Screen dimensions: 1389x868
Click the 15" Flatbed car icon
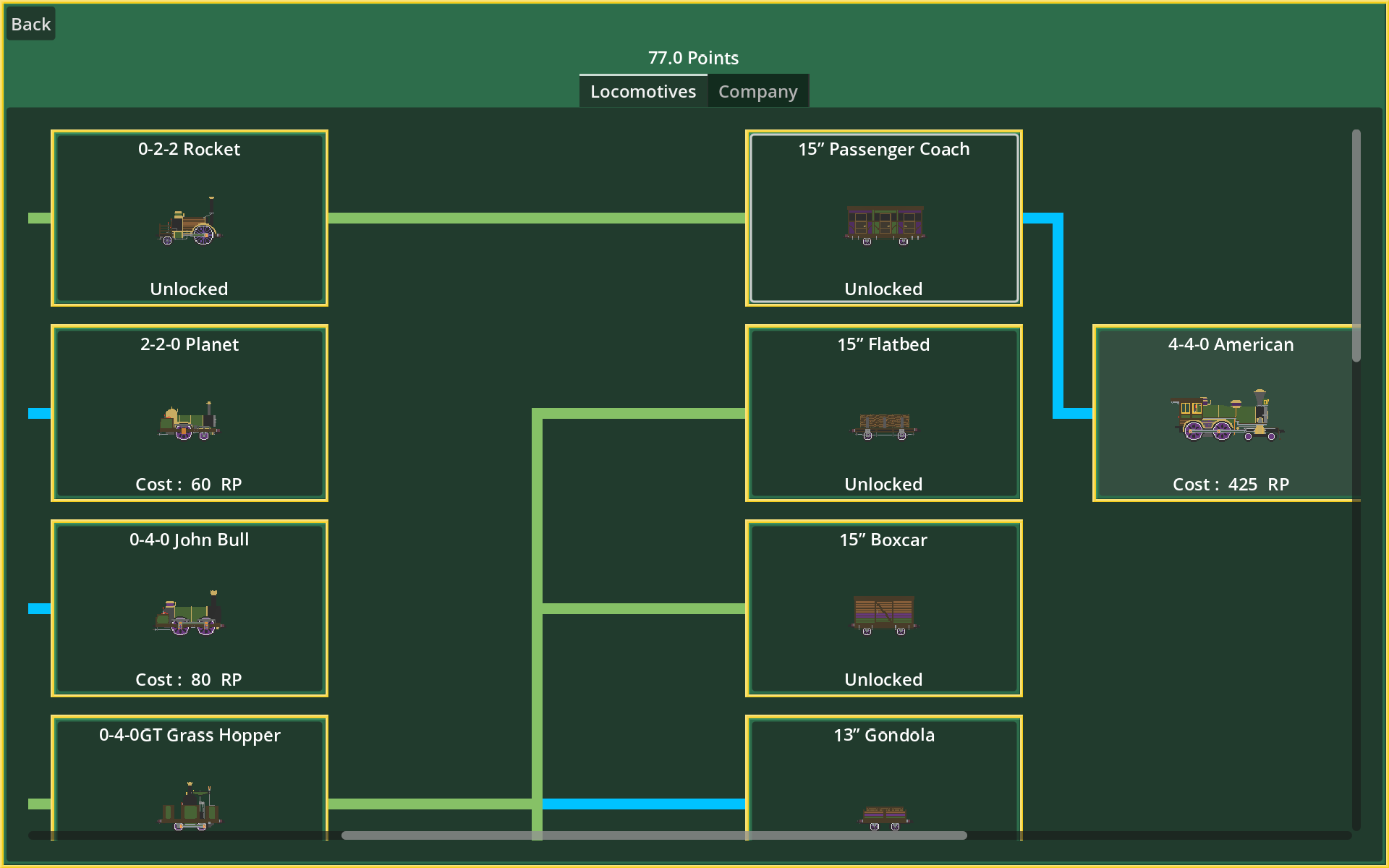pos(884,426)
